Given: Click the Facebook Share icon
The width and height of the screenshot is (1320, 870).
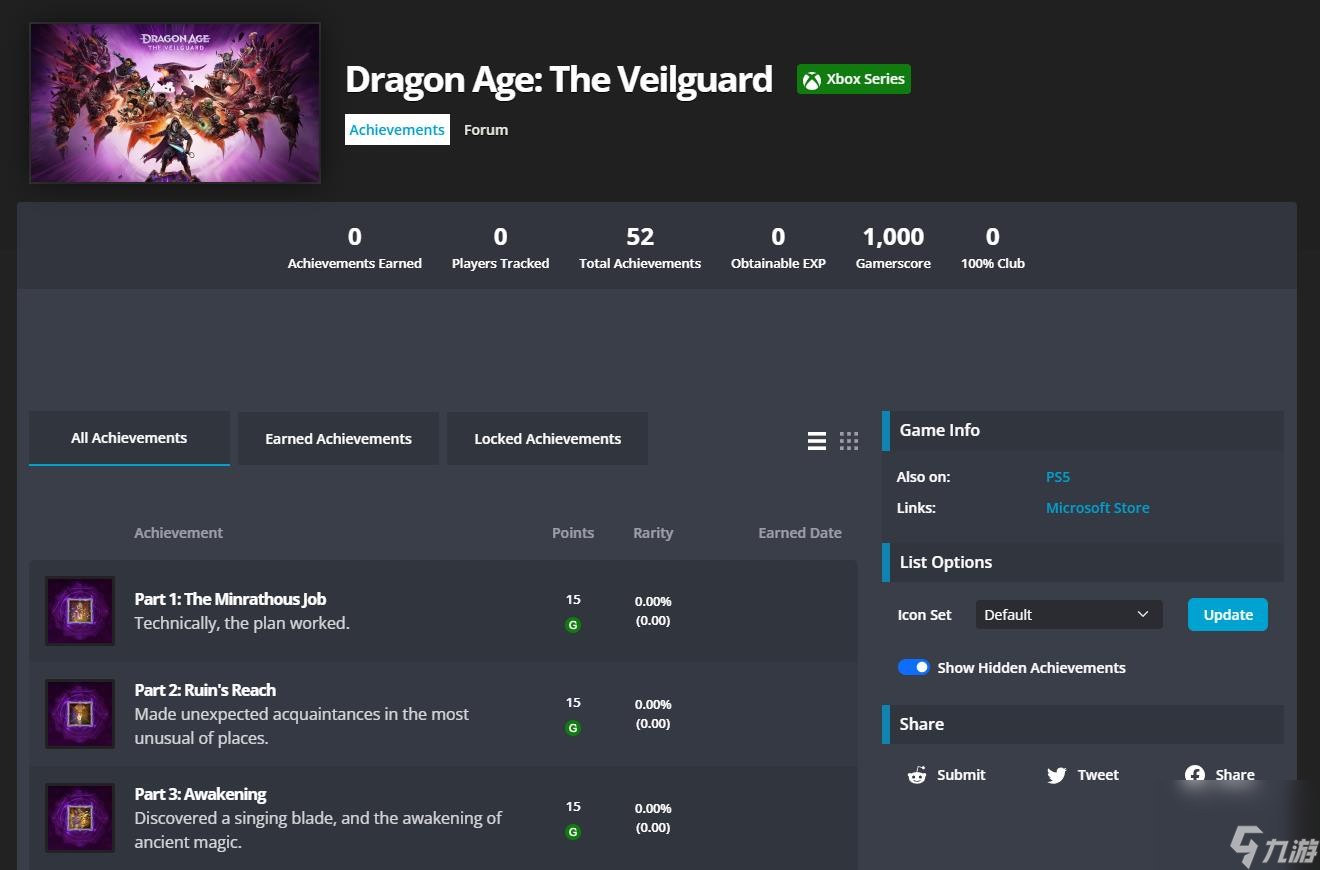Looking at the screenshot, I should tap(1195, 775).
